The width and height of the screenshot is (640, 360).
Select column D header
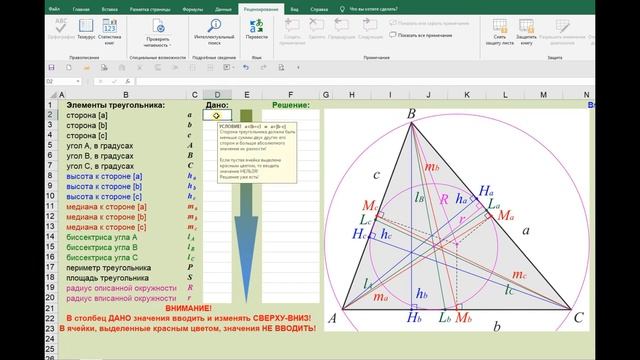(217, 95)
